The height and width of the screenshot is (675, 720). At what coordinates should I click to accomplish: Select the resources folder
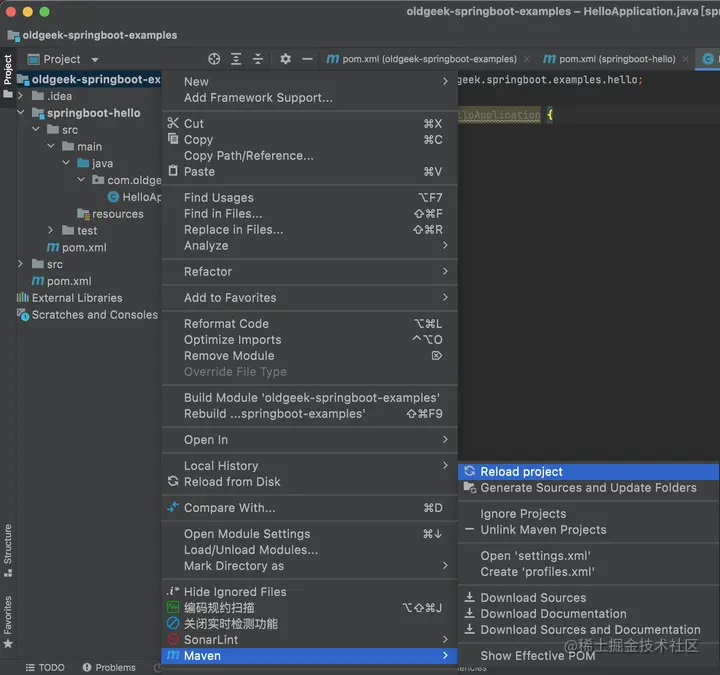pyautogui.click(x=110, y=214)
